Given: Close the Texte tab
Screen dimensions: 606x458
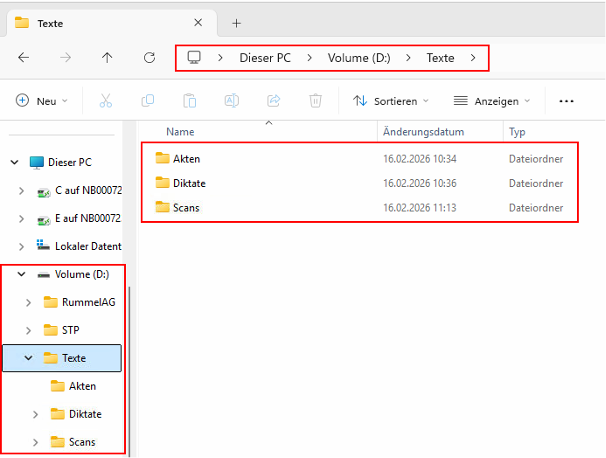Looking at the screenshot, I should 198,23.
